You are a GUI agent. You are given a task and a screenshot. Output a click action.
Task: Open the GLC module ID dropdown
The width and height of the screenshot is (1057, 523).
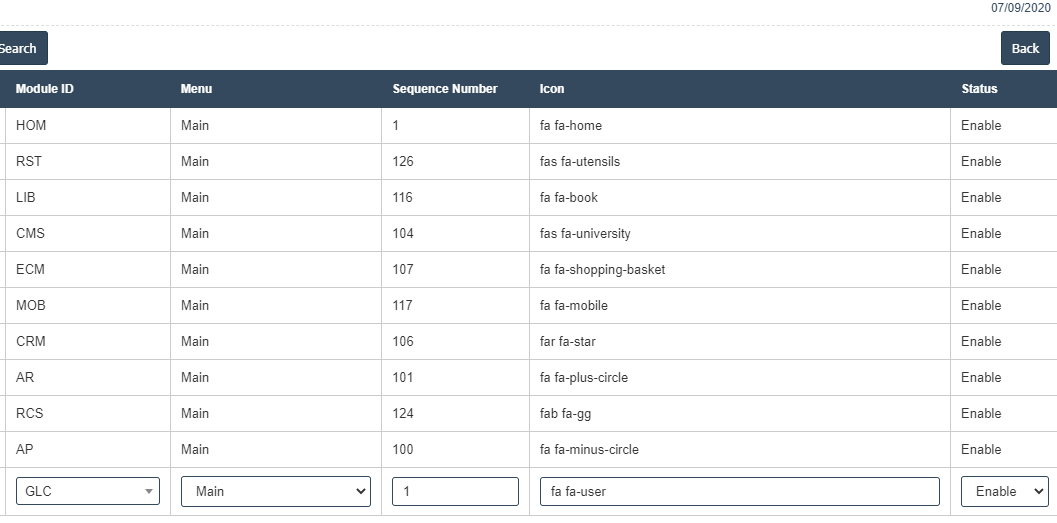(x=88, y=491)
